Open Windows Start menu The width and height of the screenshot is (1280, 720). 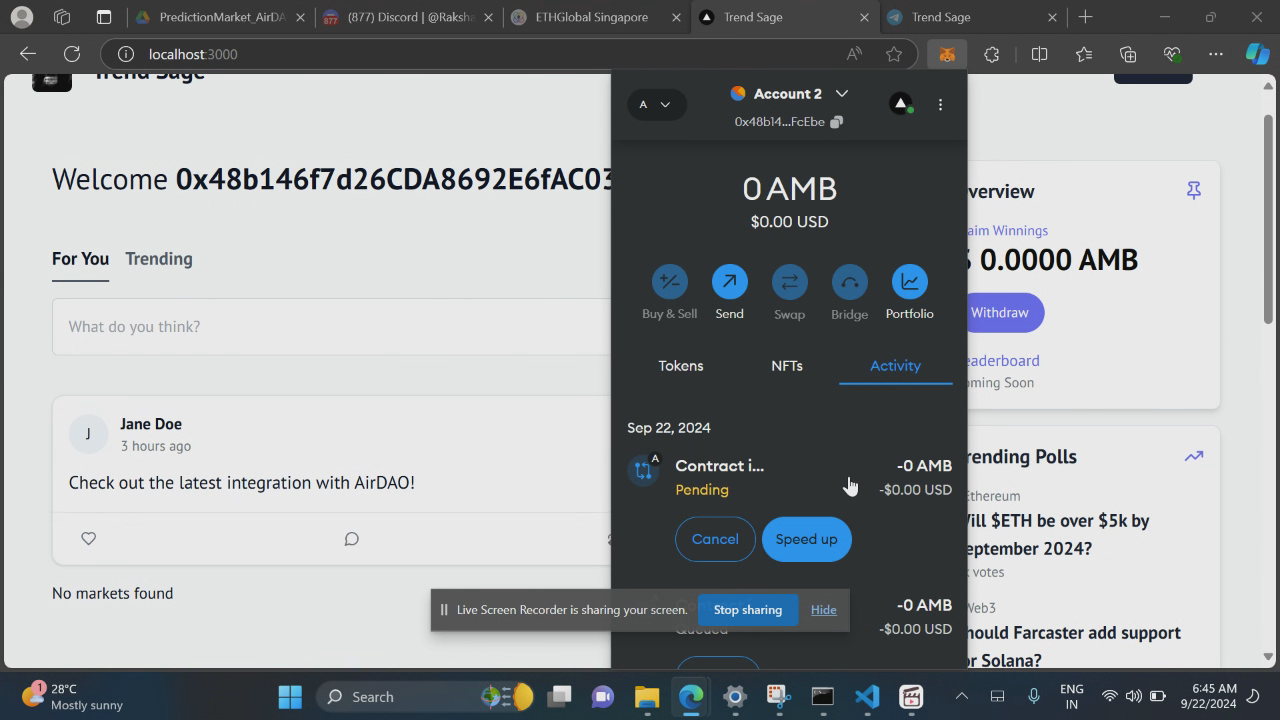[290, 696]
